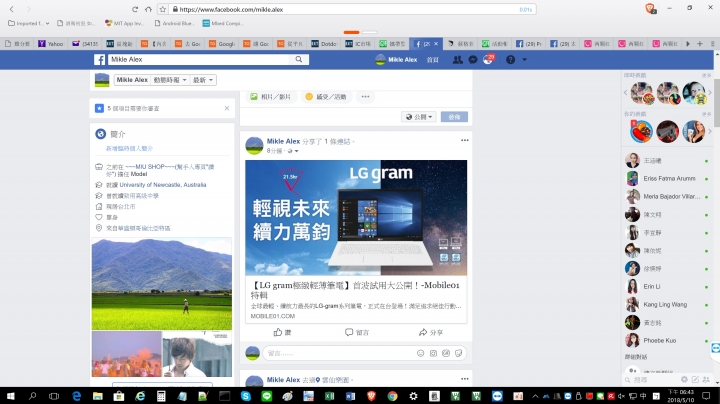Open the browser home page icon

tap(148, 9)
